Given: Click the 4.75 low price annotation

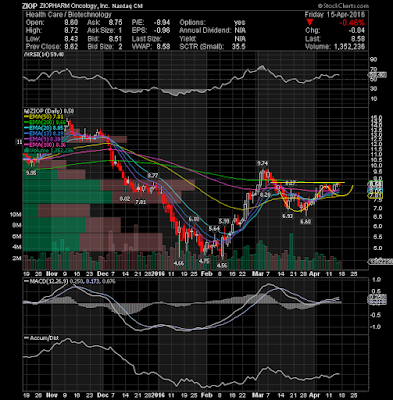Looking at the screenshot, I should tap(204, 261).
